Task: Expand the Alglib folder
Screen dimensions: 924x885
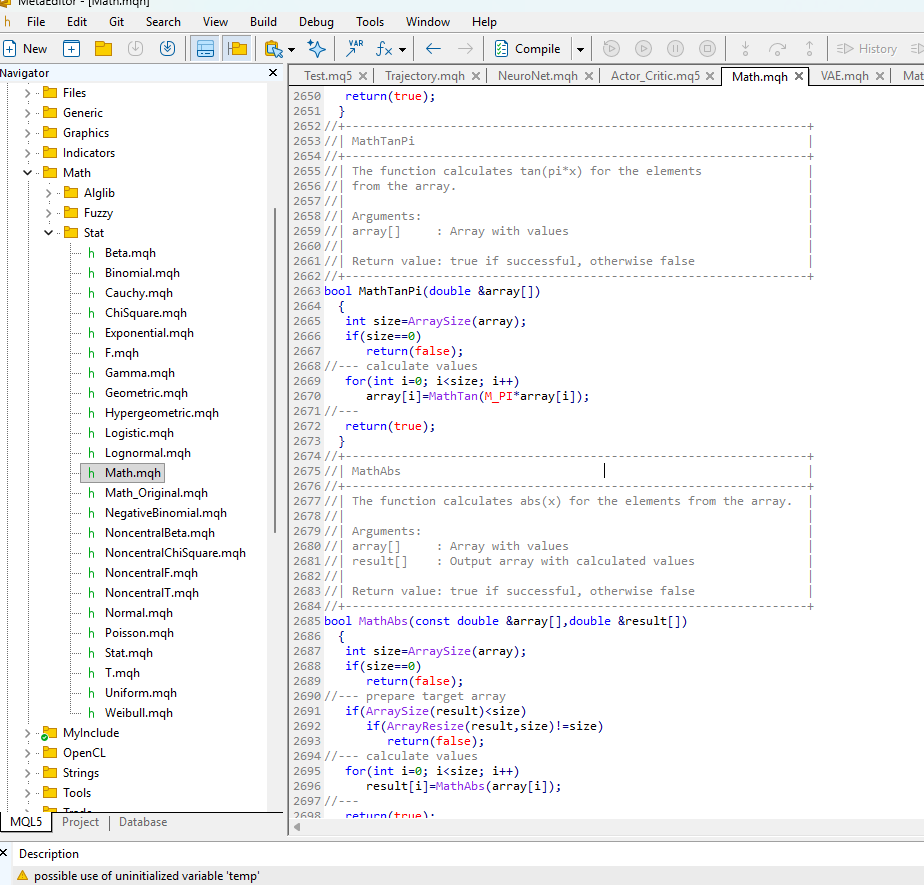Action: [x=48, y=193]
